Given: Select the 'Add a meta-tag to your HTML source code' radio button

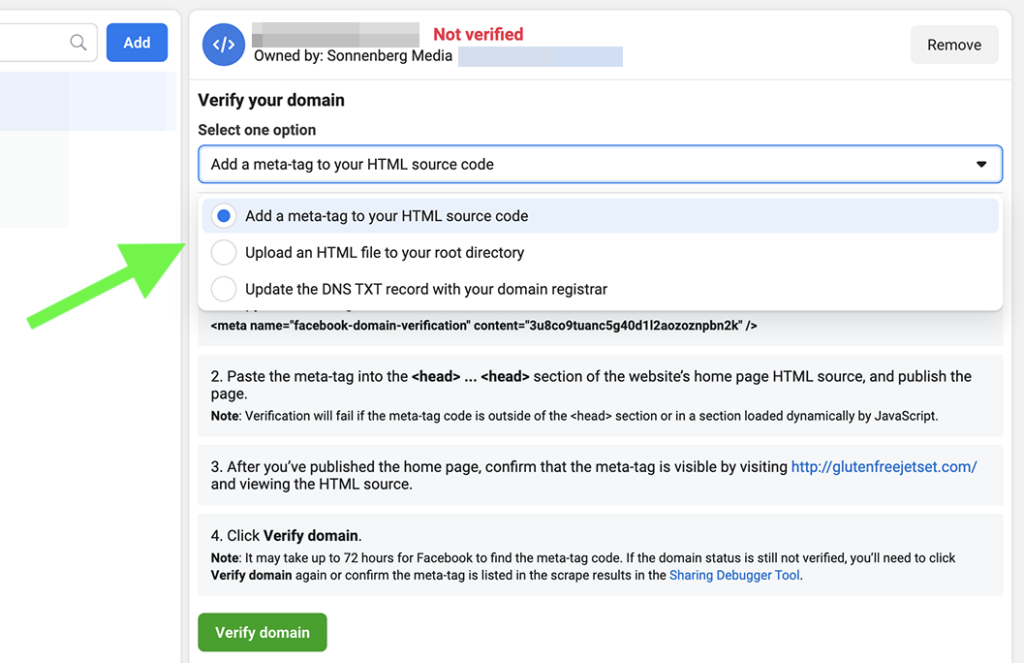Looking at the screenshot, I should point(222,215).
